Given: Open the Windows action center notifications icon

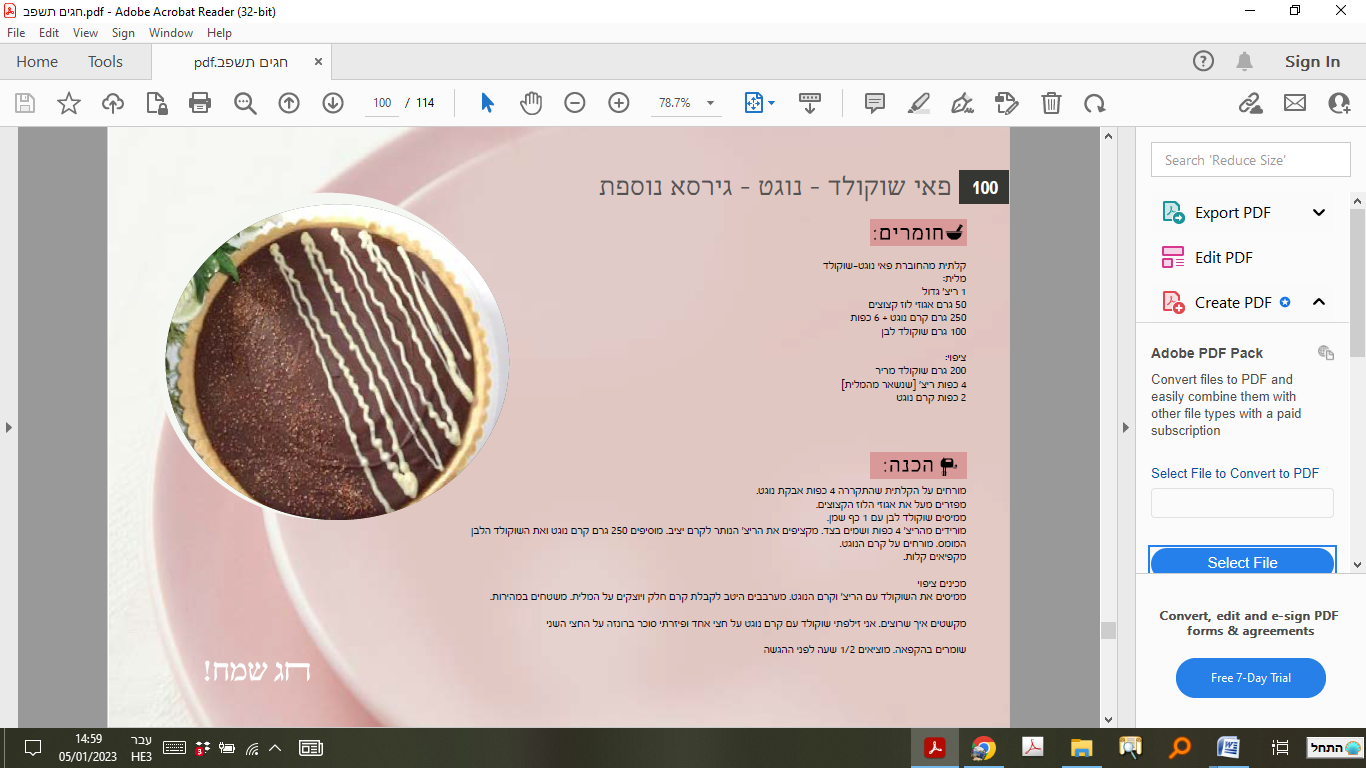Looking at the screenshot, I should pyautogui.click(x=32, y=748).
